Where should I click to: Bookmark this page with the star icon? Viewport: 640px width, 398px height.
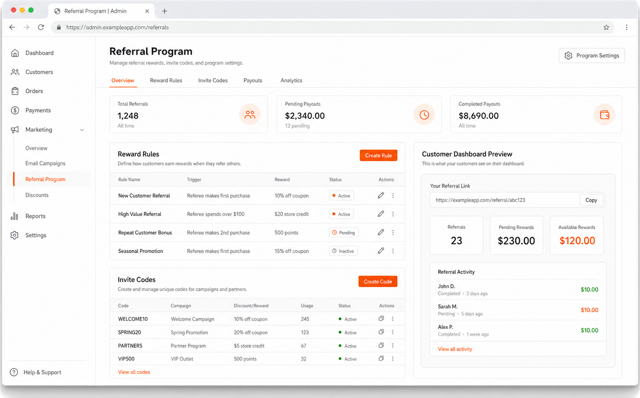(606, 27)
